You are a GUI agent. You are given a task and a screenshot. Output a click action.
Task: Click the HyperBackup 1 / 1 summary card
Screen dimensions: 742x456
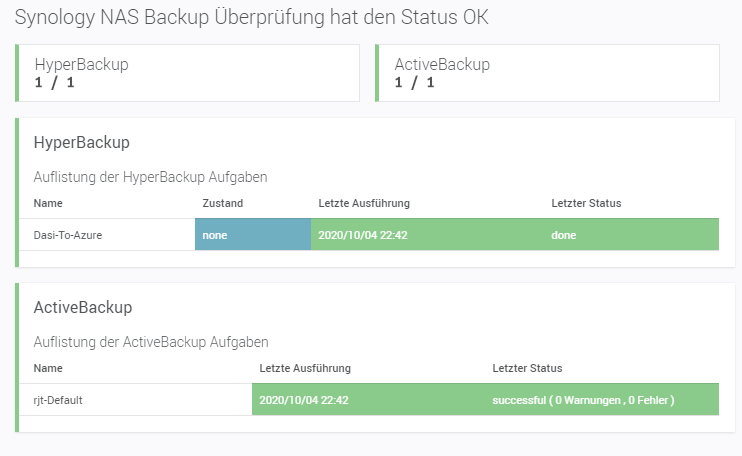click(x=187, y=73)
